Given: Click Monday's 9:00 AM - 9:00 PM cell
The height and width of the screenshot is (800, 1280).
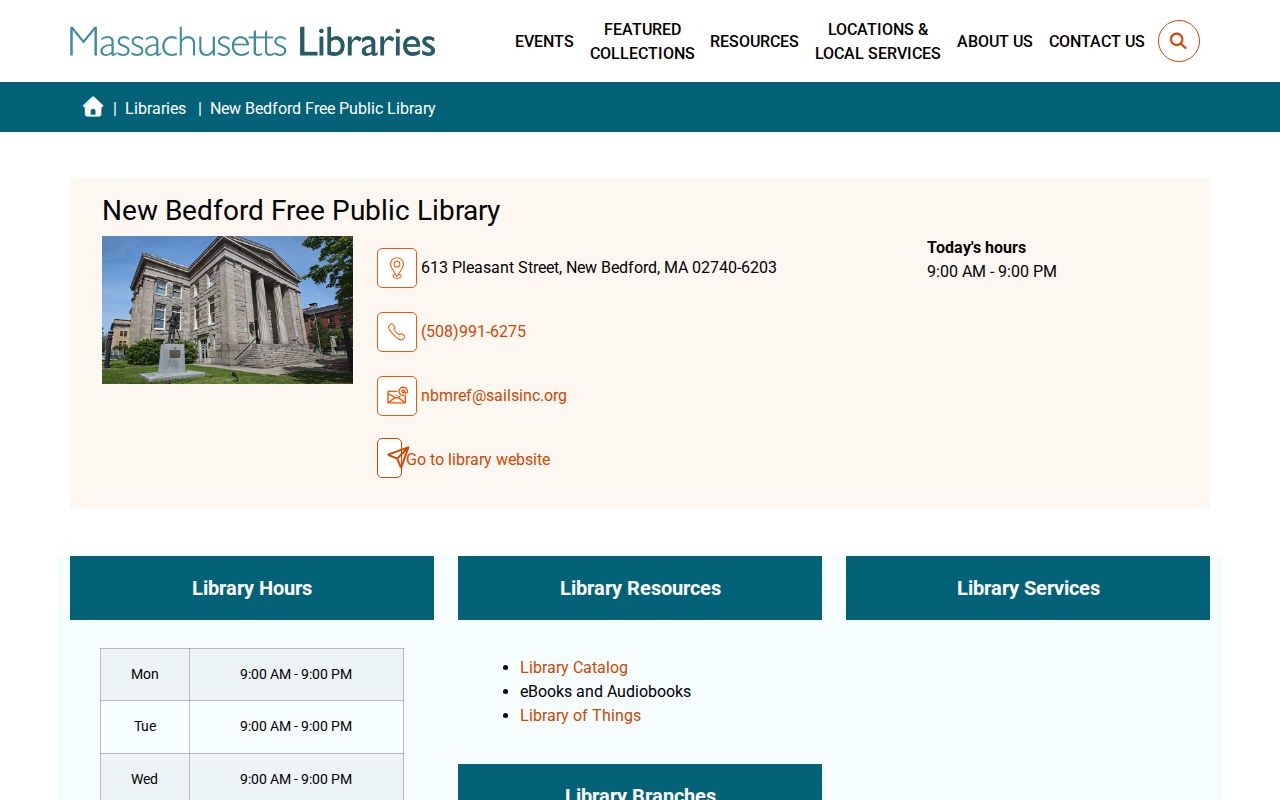Looking at the screenshot, I should click(296, 674).
